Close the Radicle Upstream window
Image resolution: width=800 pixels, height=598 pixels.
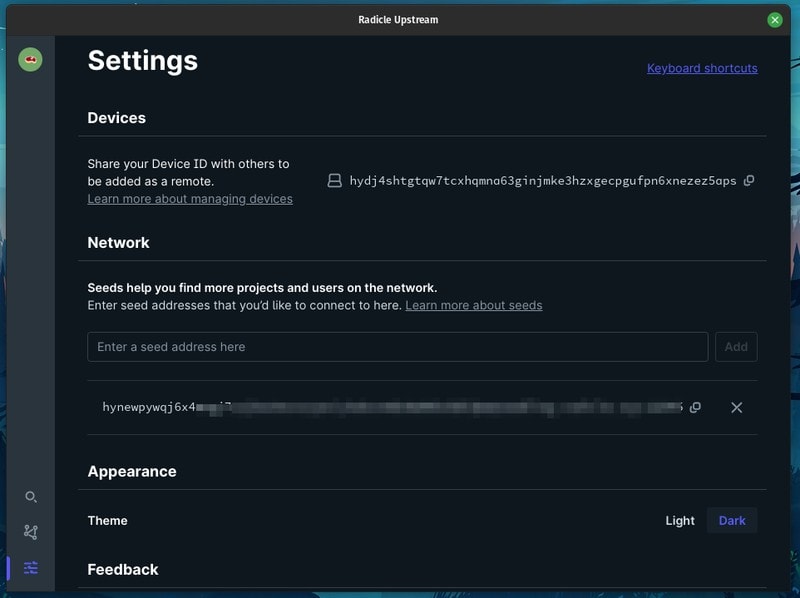point(774,20)
